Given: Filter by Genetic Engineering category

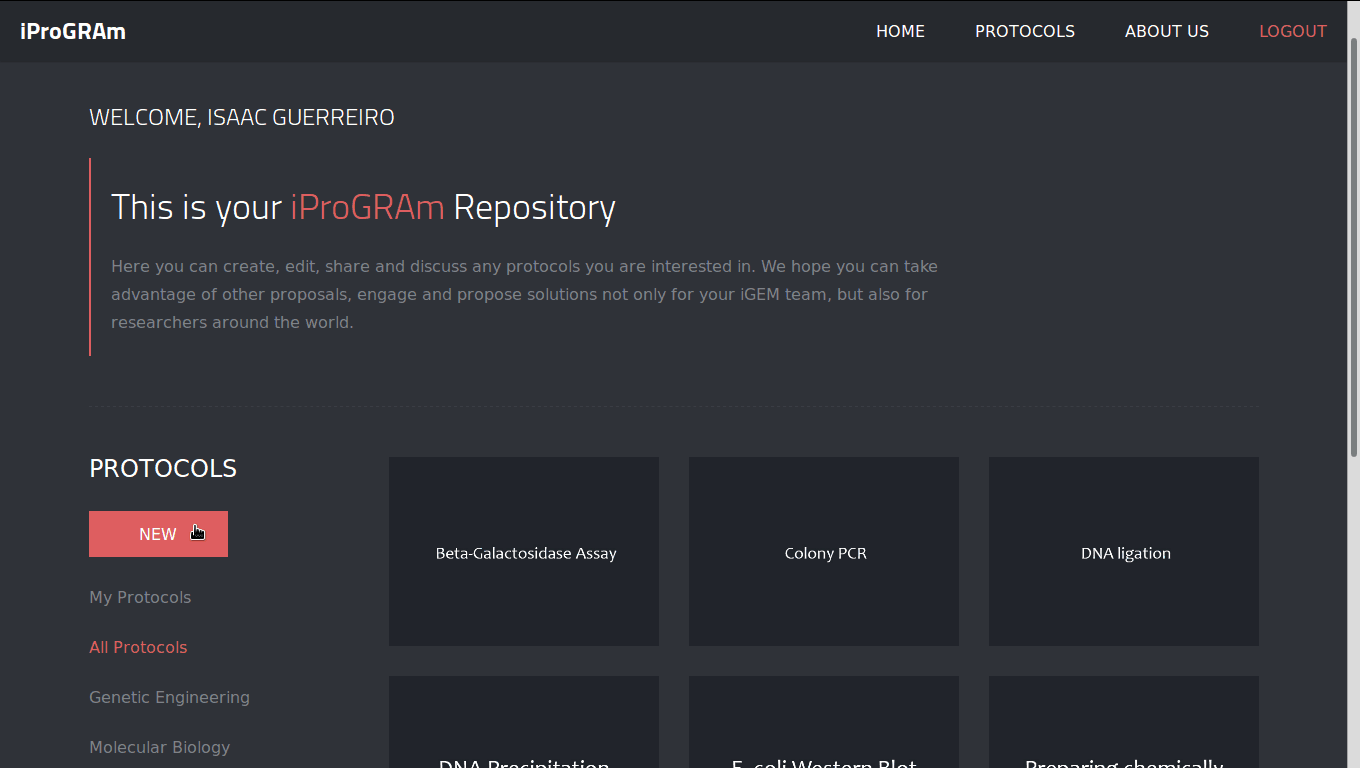Looking at the screenshot, I should tap(169, 697).
